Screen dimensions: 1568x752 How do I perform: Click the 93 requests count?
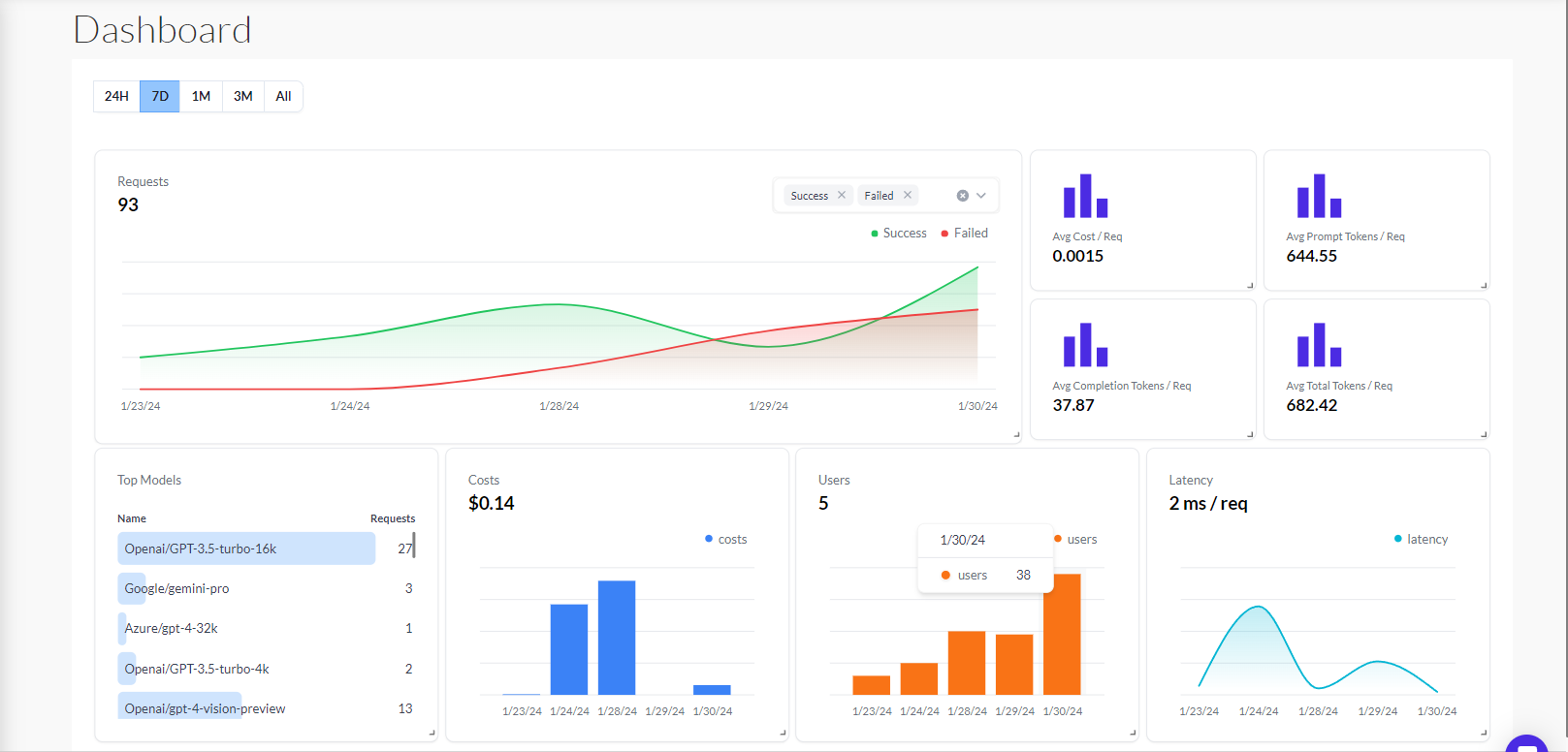[x=128, y=204]
